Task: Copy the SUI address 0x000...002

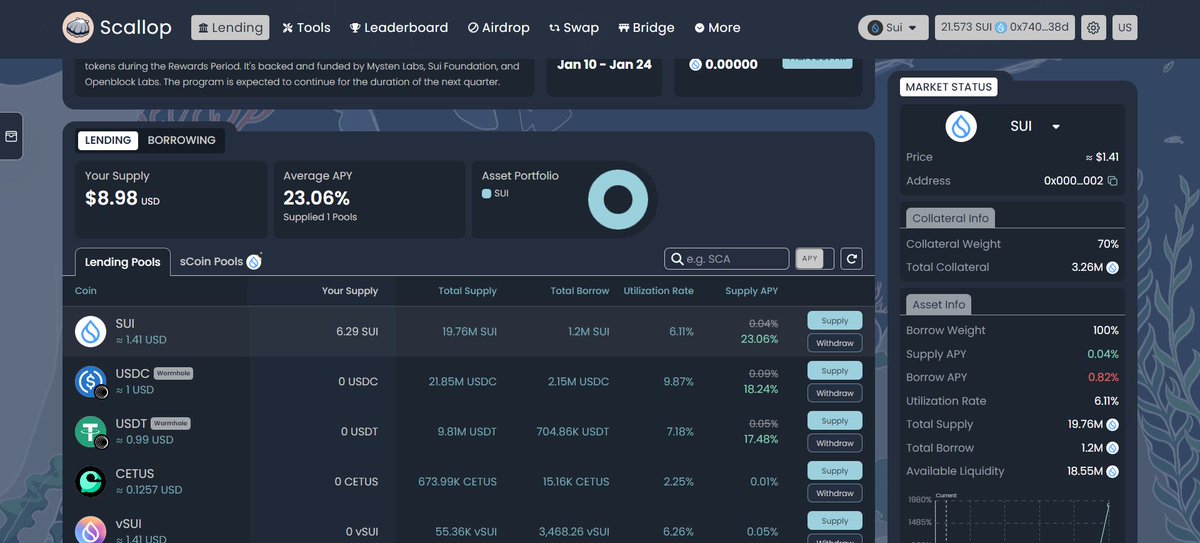Action: (1112, 181)
